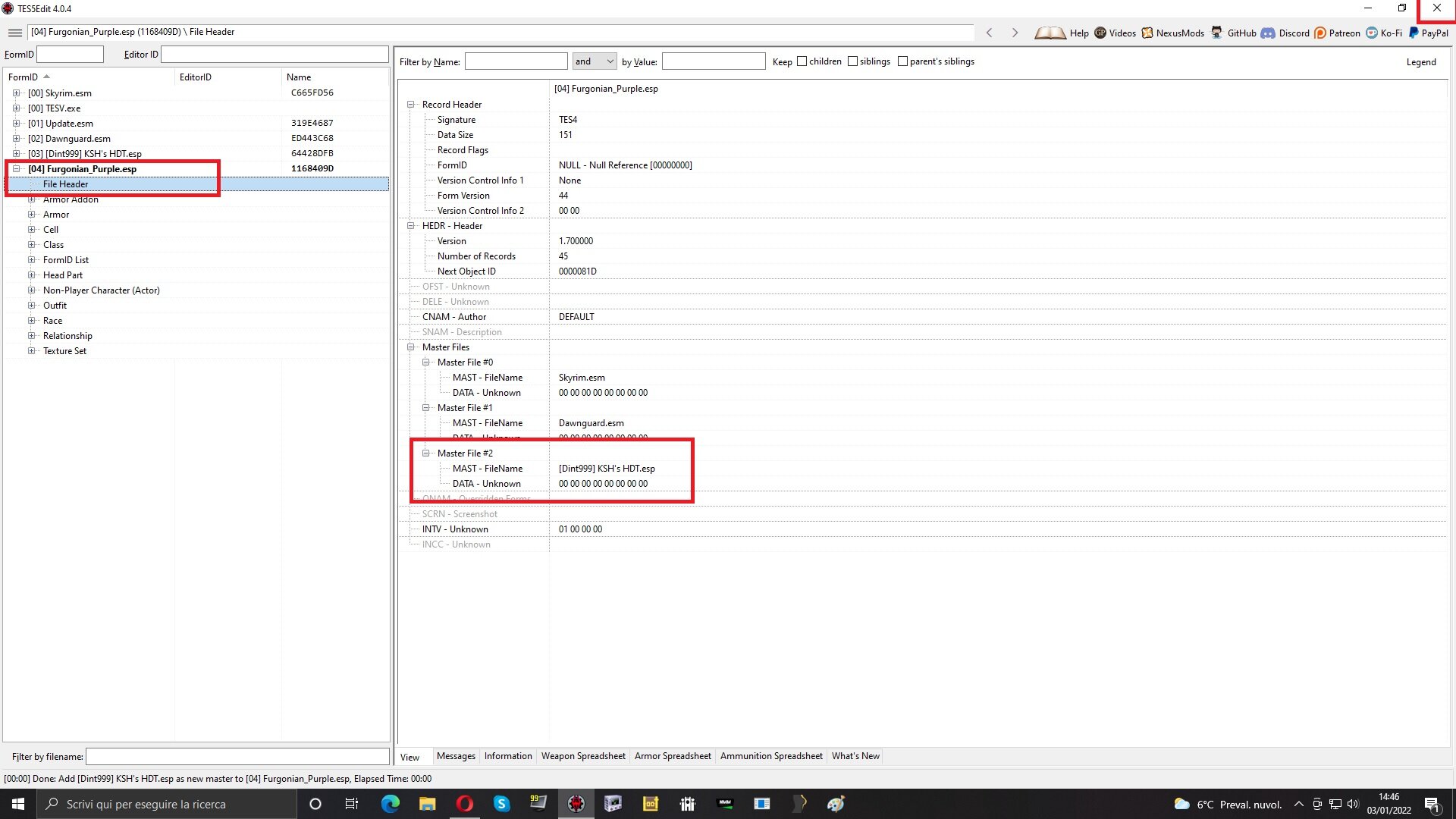Open Skype from taskbar

pyautogui.click(x=501, y=804)
